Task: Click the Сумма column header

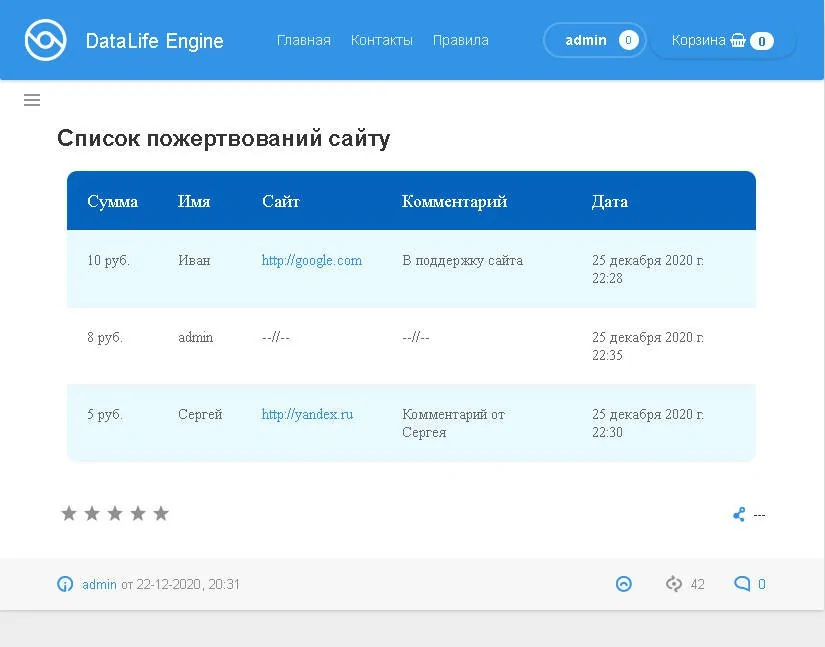Action: pyautogui.click(x=113, y=201)
